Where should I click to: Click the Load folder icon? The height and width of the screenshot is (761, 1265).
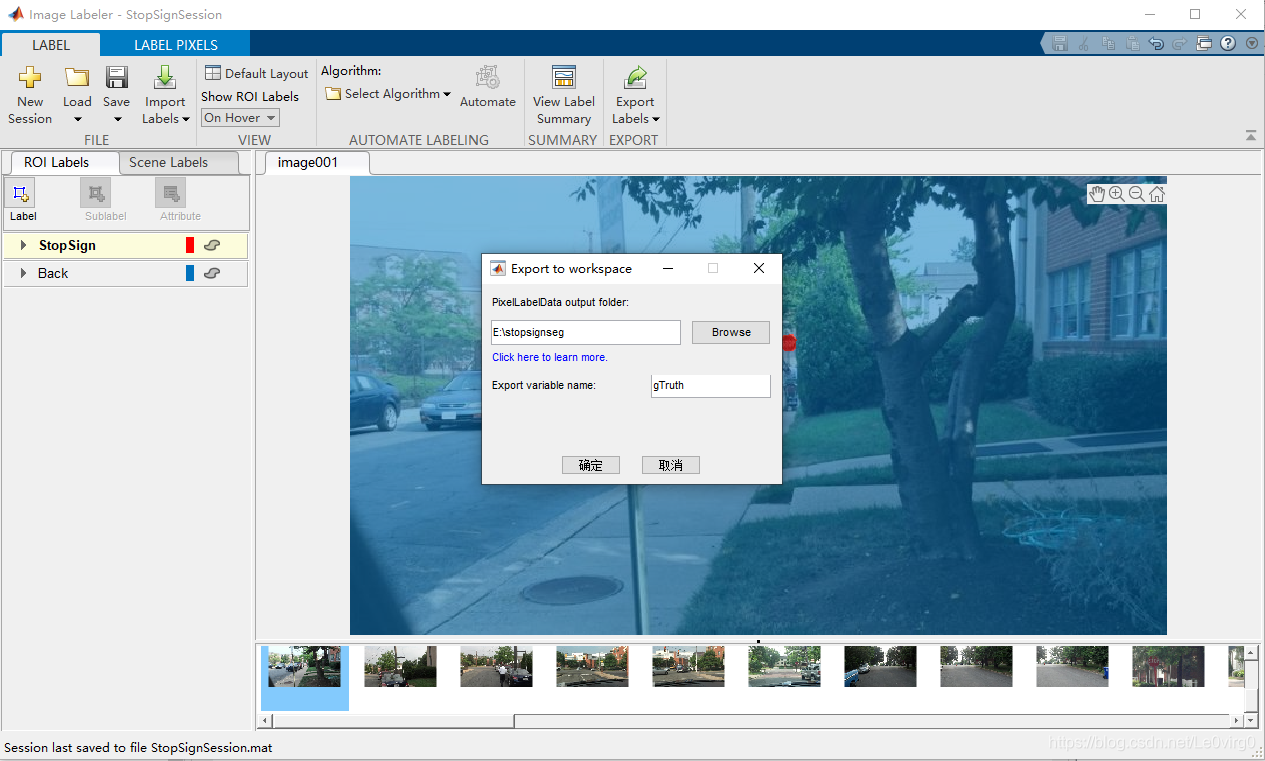coord(77,78)
